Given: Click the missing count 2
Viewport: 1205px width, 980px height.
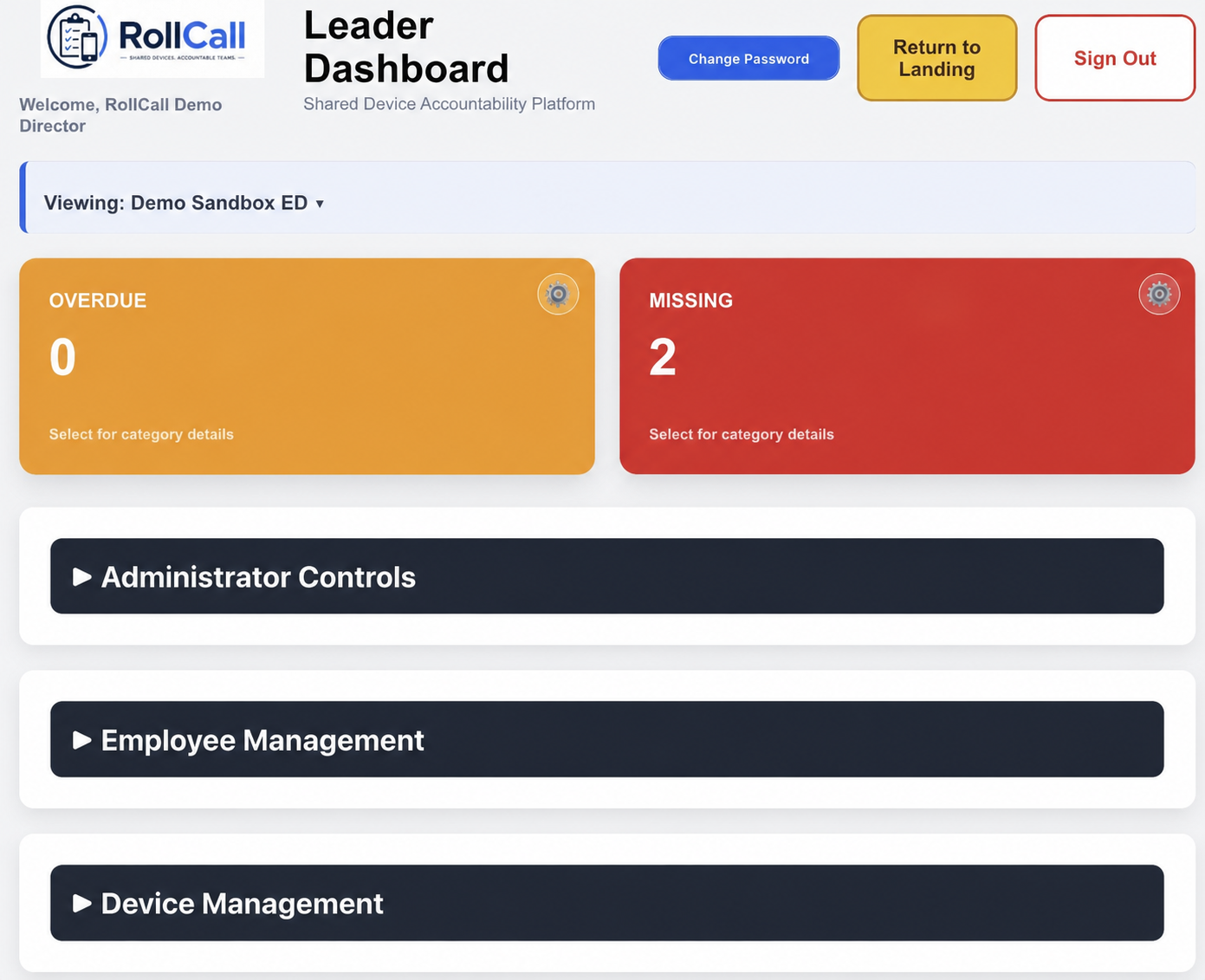Looking at the screenshot, I should (x=663, y=357).
